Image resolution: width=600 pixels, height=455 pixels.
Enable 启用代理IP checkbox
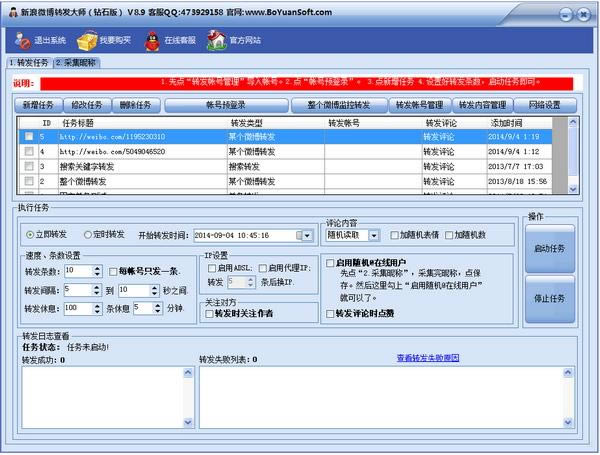click(262, 268)
